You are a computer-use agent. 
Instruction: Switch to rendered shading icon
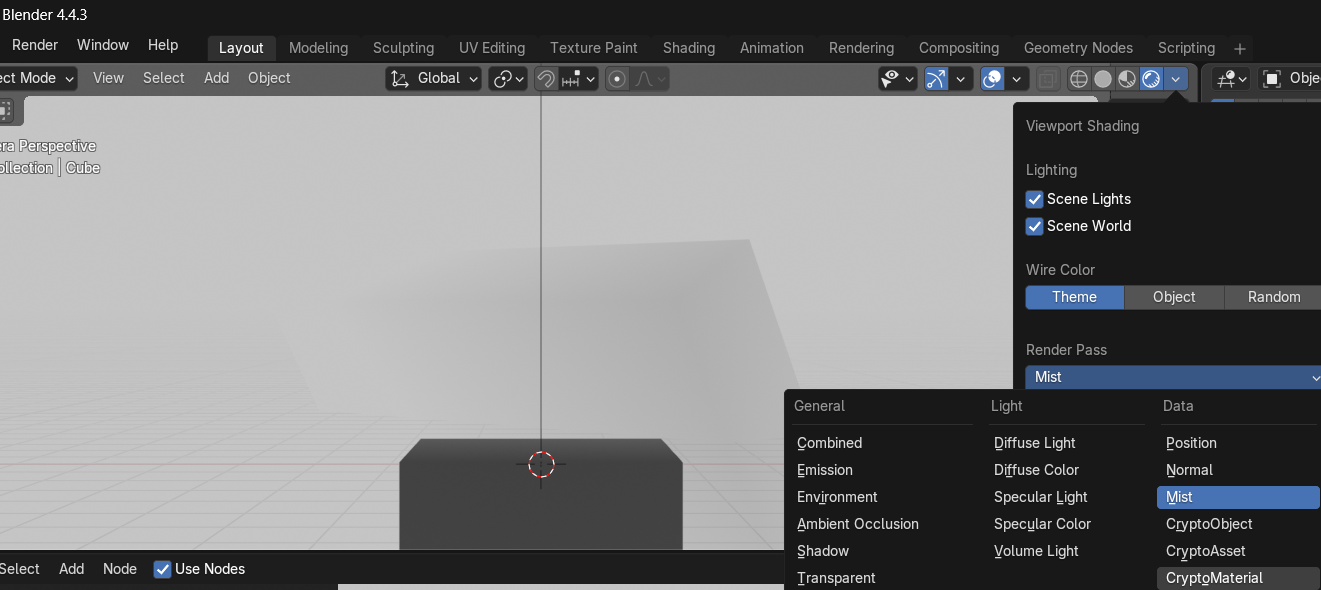tap(1151, 79)
